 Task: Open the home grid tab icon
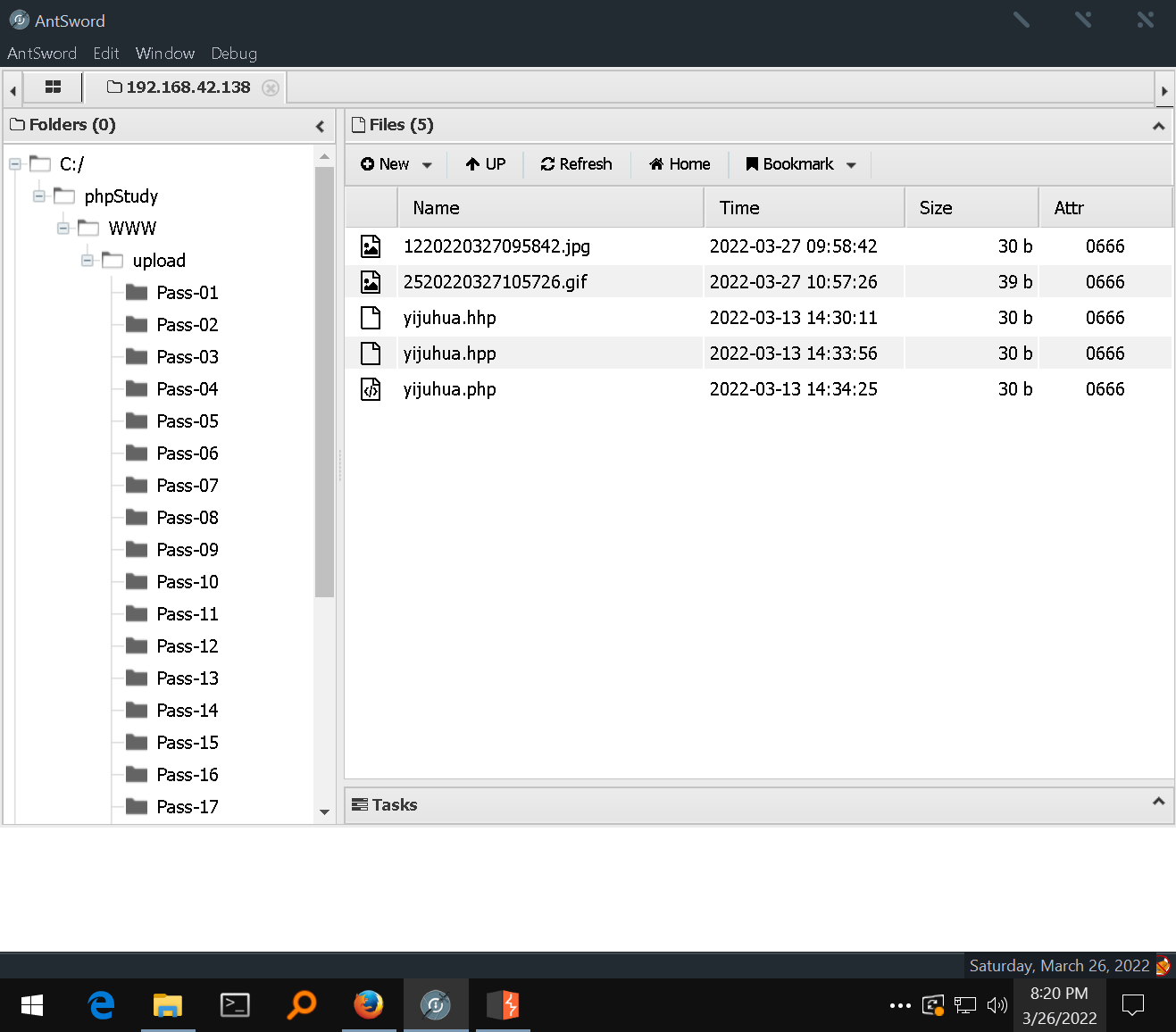click(x=54, y=87)
